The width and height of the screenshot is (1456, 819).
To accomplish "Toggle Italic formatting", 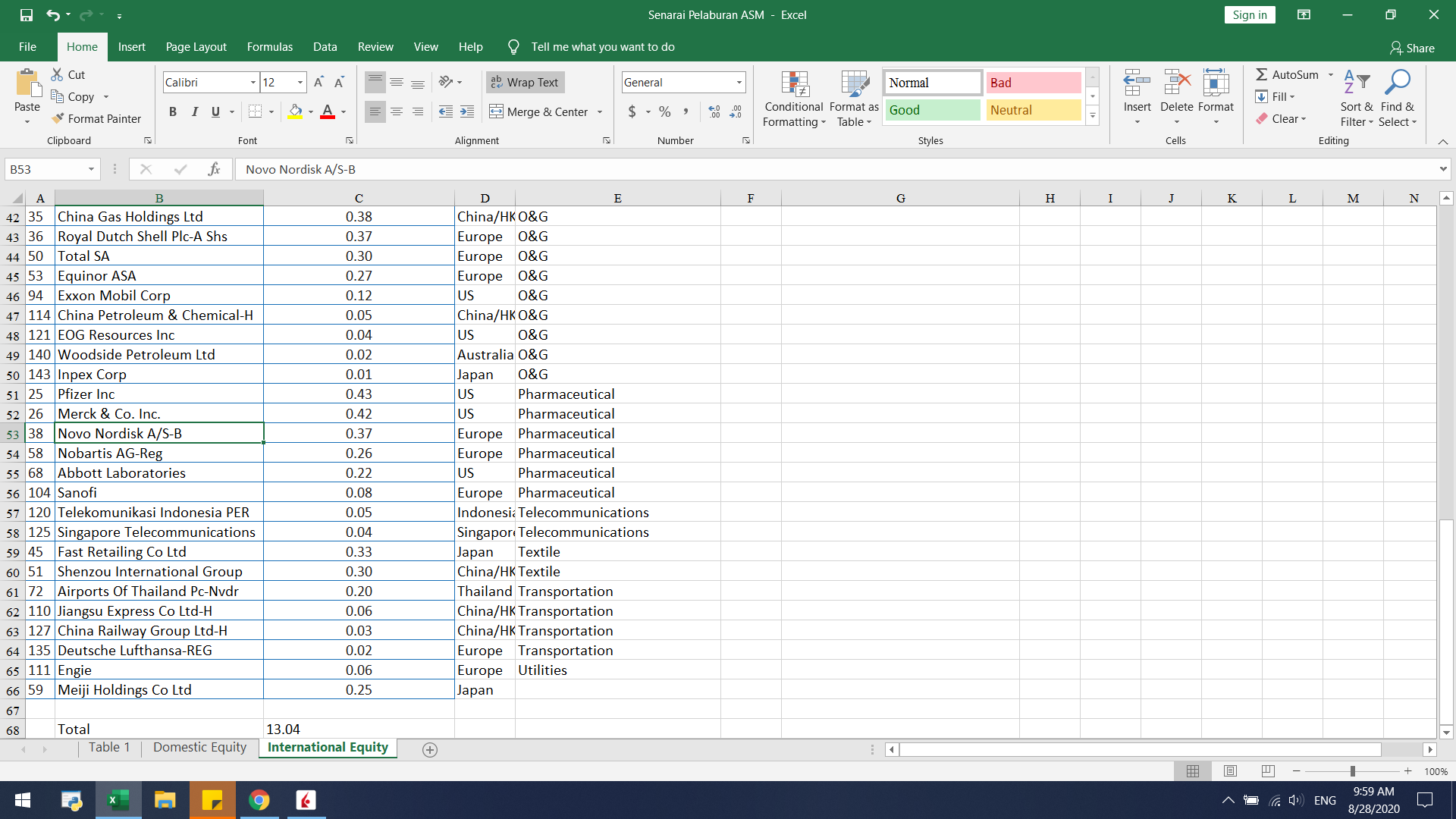I will tap(195, 111).
